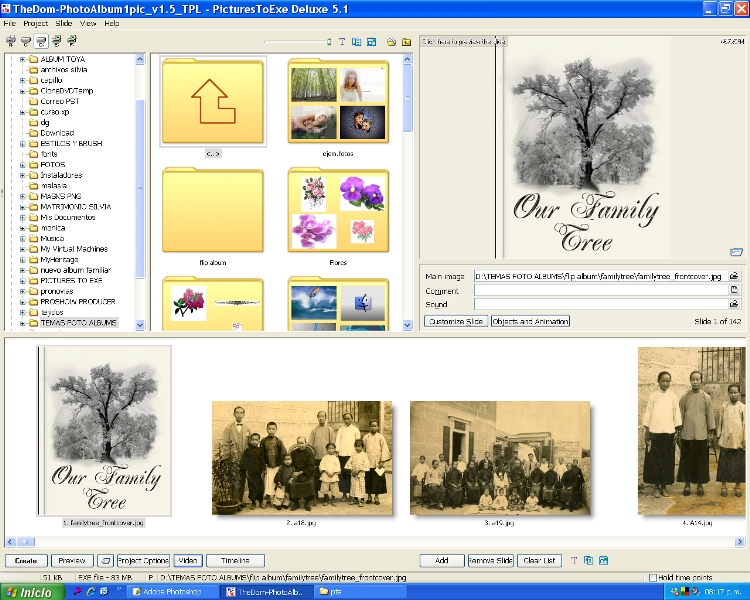Screen dimensions: 750x600
Task: Switch to Adobe Photoshop taskbar button
Action: coord(173,592)
